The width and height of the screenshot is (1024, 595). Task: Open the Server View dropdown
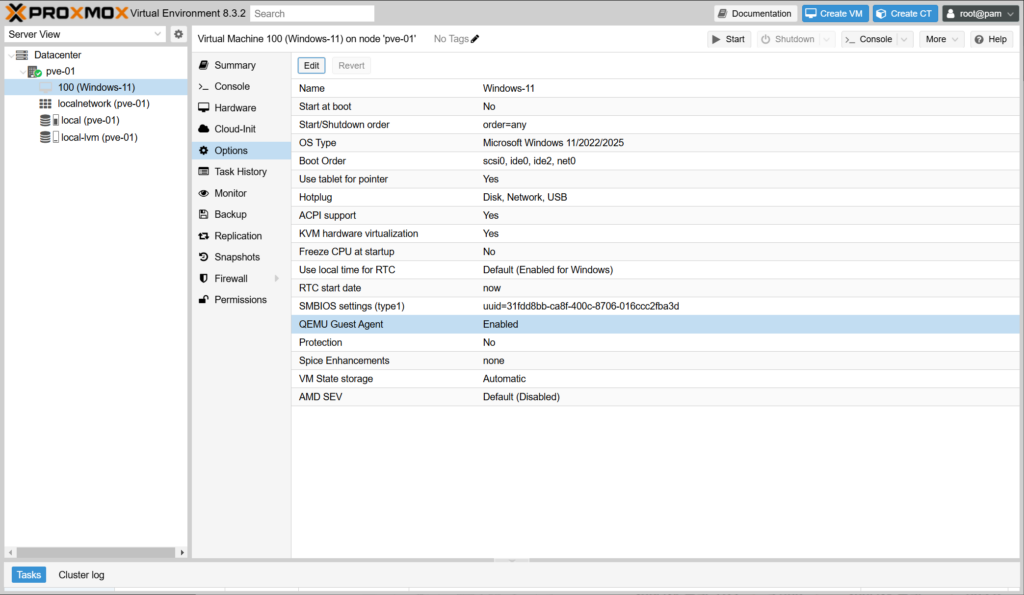[x=85, y=35]
